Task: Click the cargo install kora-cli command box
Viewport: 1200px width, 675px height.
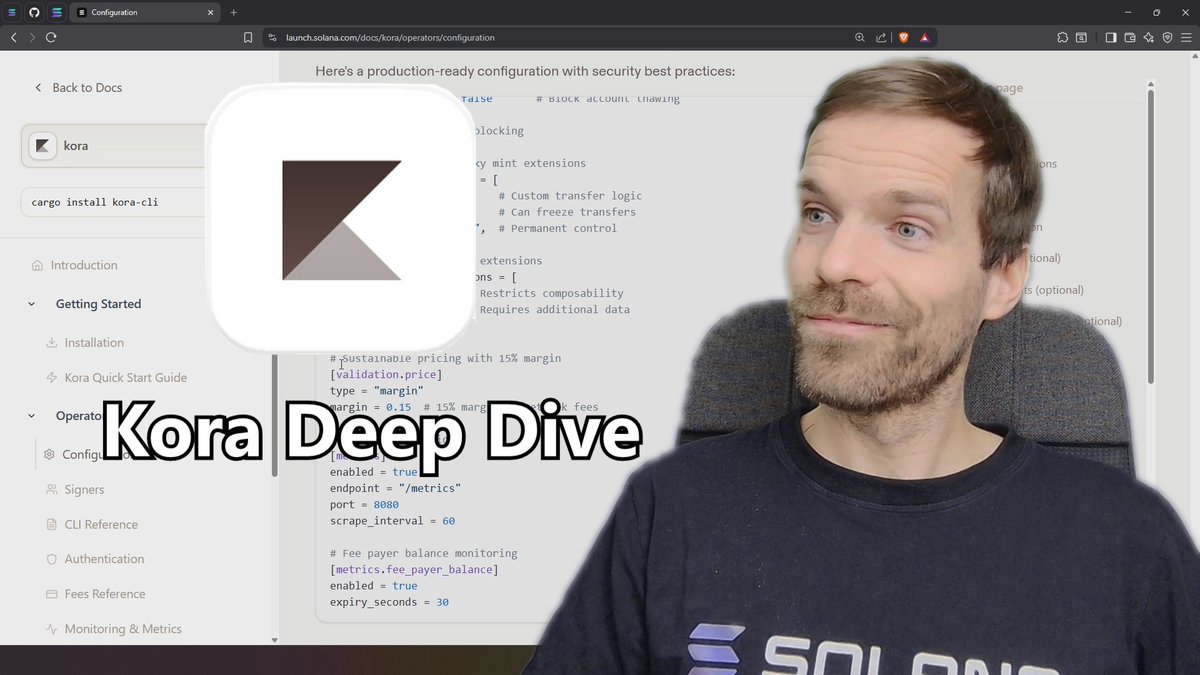Action: point(113,202)
